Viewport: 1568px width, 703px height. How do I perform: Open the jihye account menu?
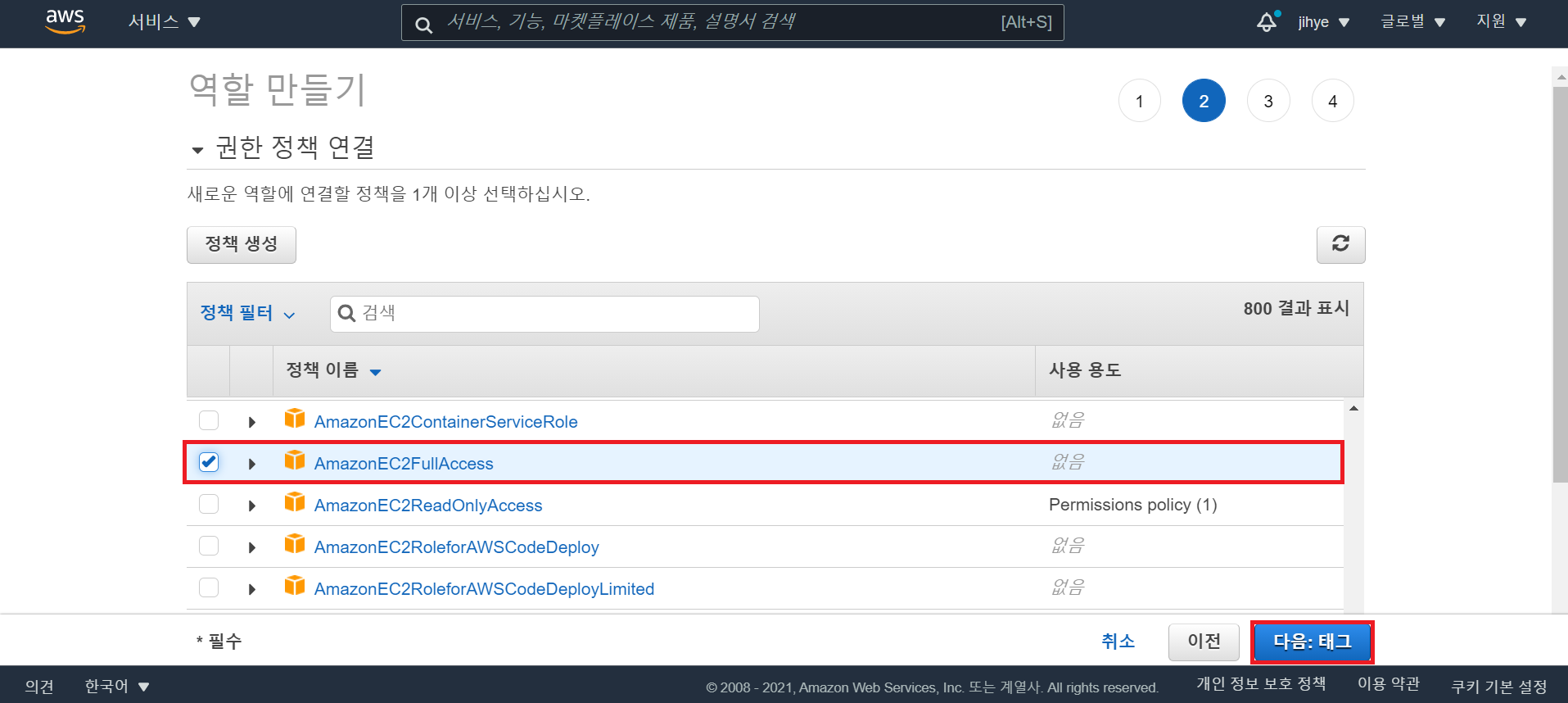click(x=1323, y=22)
